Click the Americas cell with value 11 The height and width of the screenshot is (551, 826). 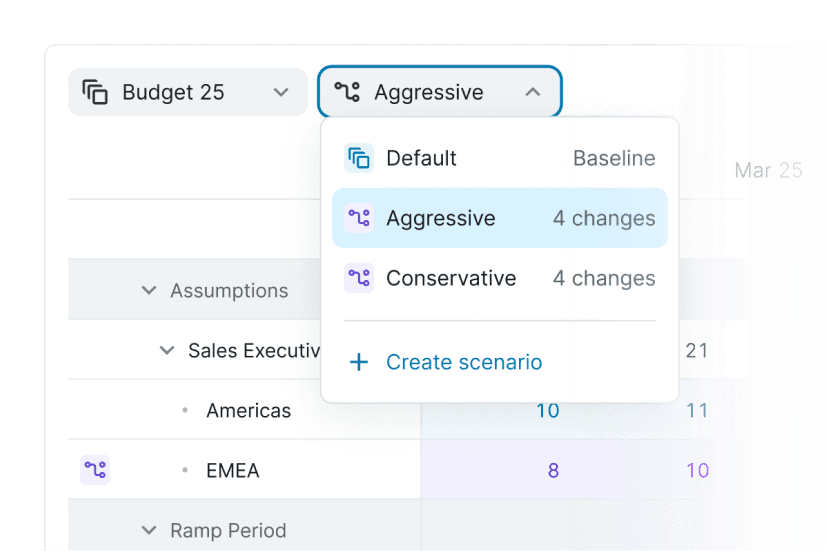pyautogui.click(x=697, y=411)
